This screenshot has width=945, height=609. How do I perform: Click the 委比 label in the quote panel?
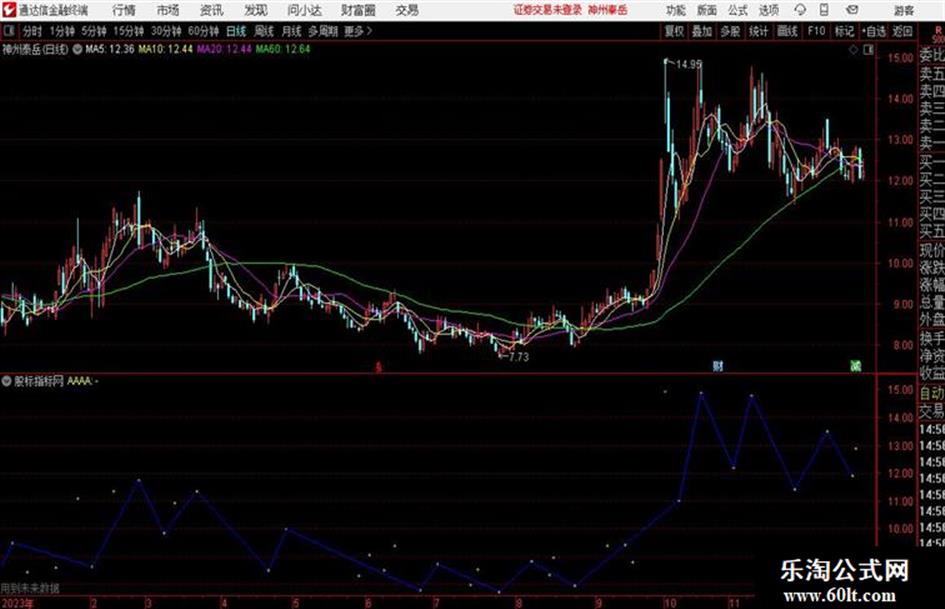tap(932, 56)
